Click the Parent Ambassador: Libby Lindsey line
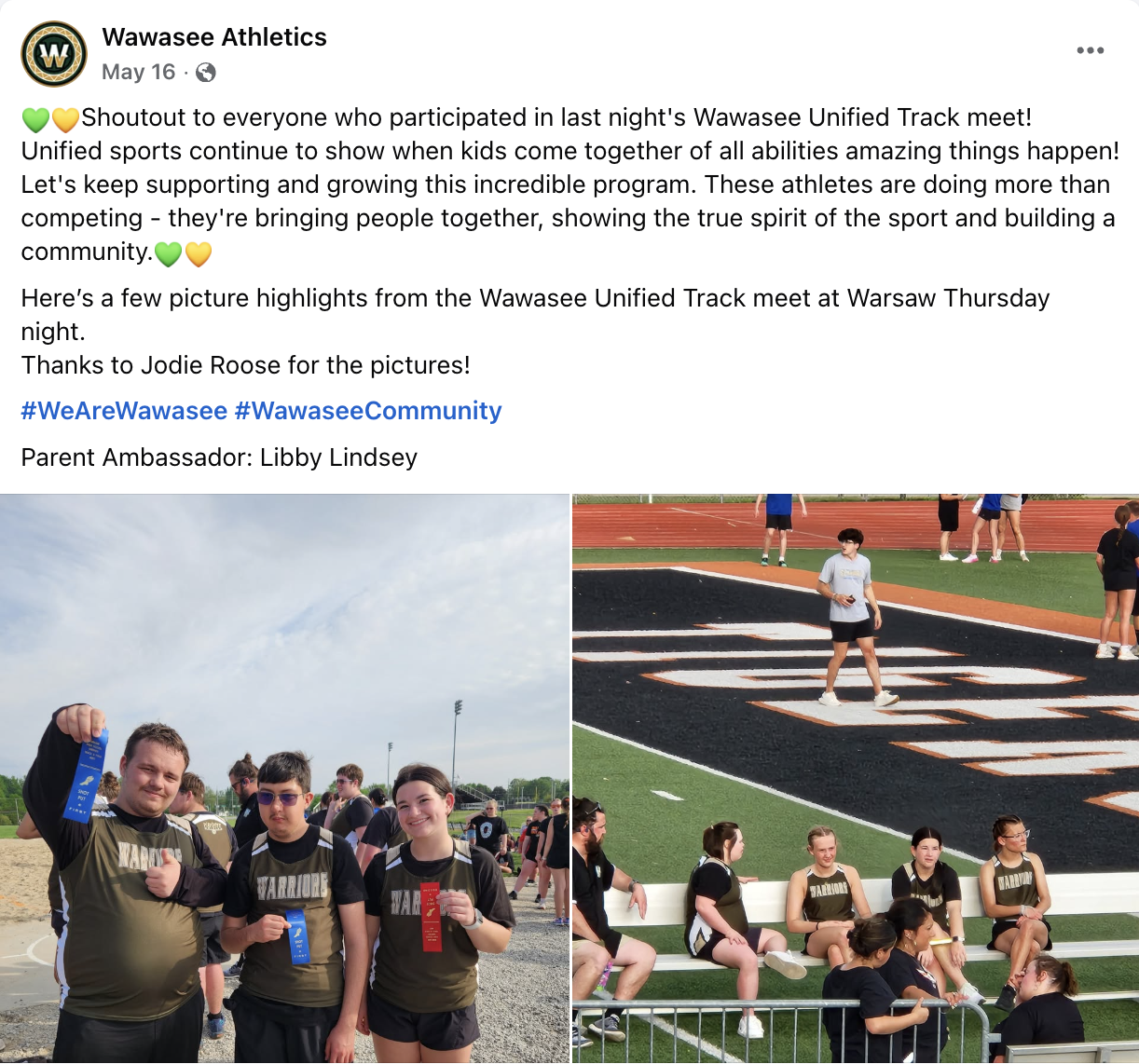Image resolution: width=1139 pixels, height=1064 pixels. coord(219,457)
